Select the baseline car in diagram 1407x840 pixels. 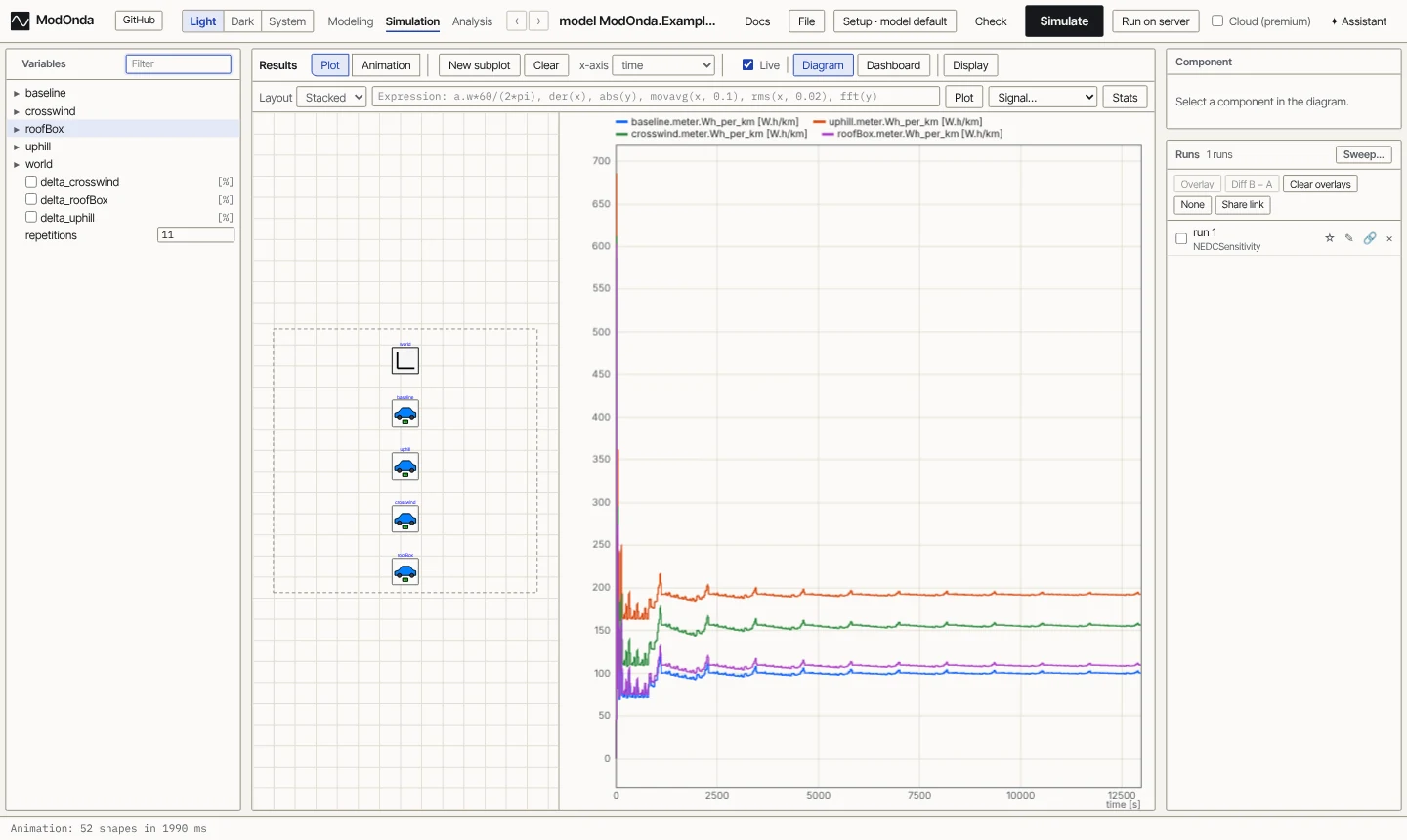(x=405, y=414)
